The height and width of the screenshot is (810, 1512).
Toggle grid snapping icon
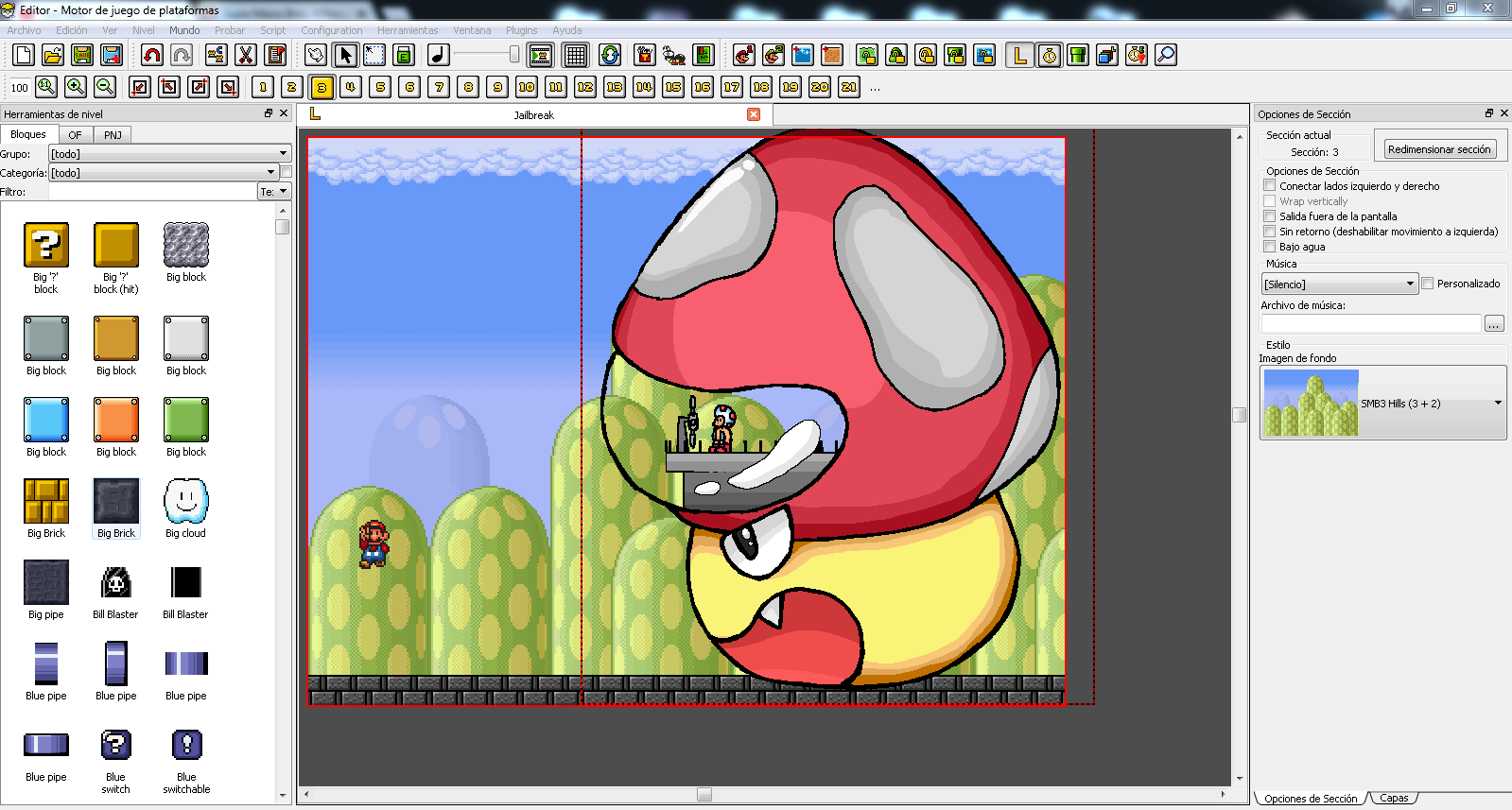[575, 55]
